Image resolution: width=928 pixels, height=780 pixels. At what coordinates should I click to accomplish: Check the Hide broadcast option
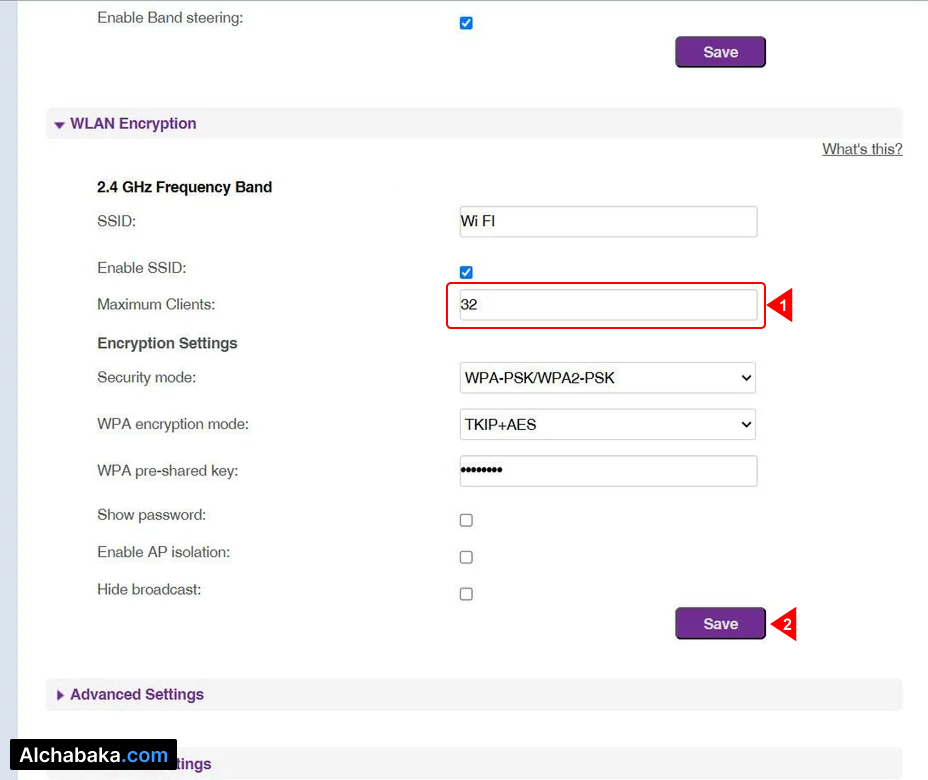pyautogui.click(x=466, y=593)
